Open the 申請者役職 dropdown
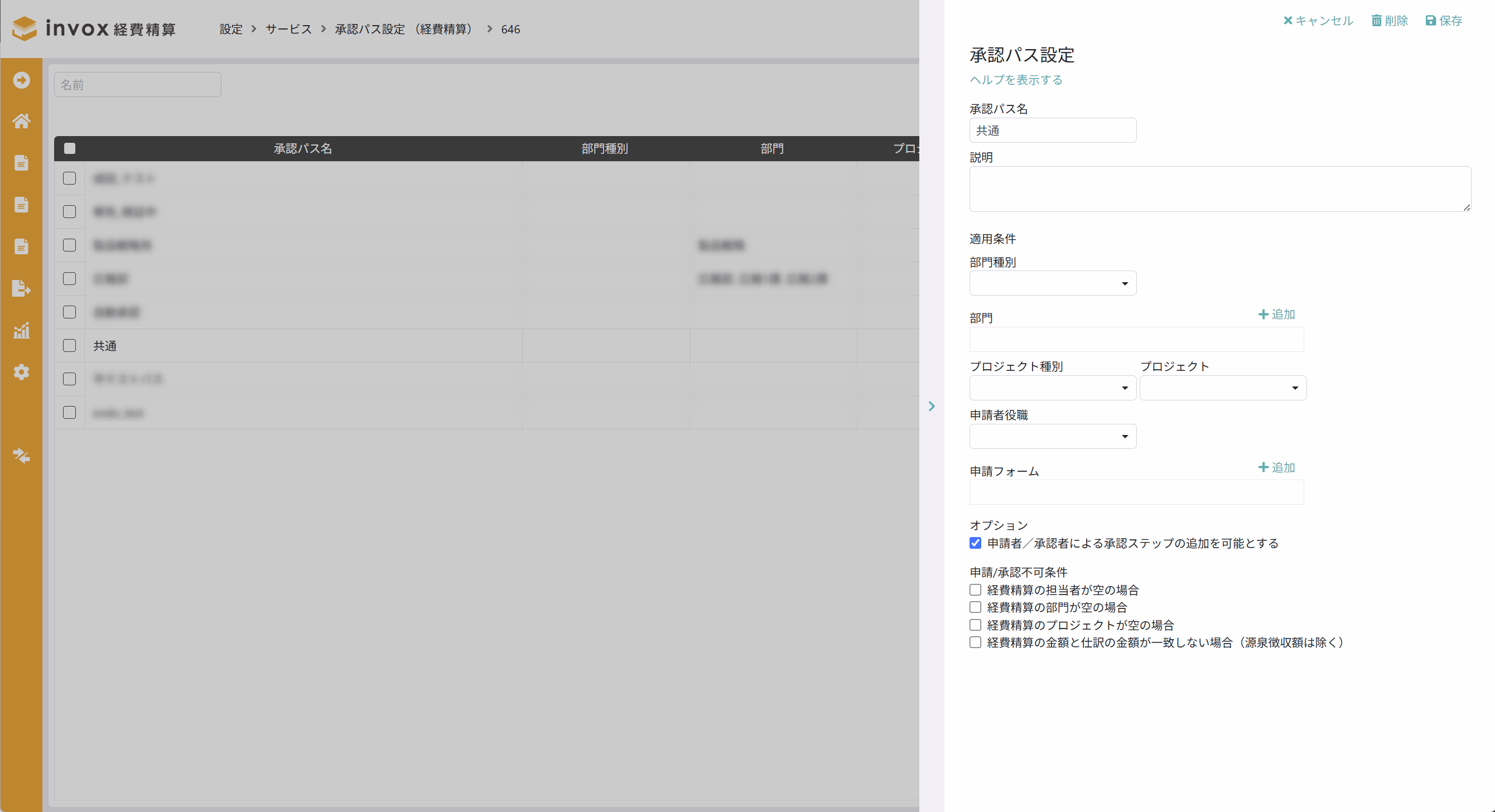Image resolution: width=1495 pixels, height=812 pixels. tap(1053, 437)
